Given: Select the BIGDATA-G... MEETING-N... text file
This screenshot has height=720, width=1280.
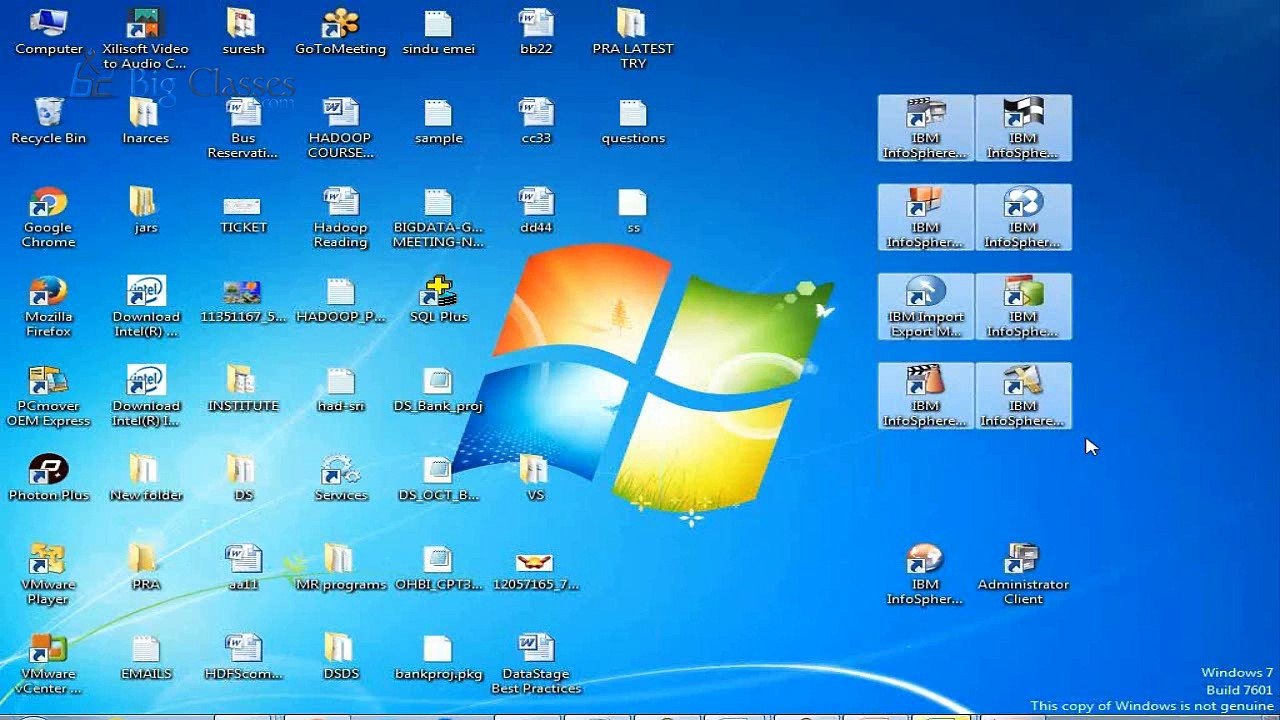Looking at the screenshot, I should pos(438,218).
